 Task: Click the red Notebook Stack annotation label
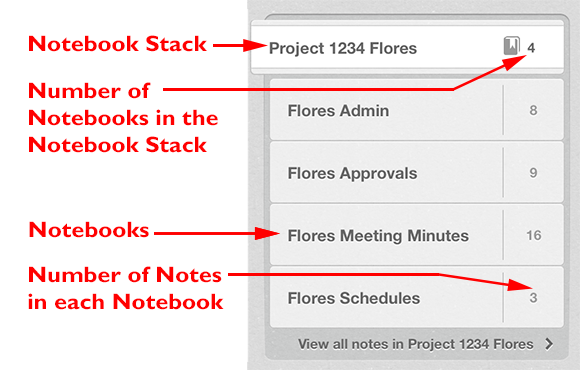coord(117,44)
